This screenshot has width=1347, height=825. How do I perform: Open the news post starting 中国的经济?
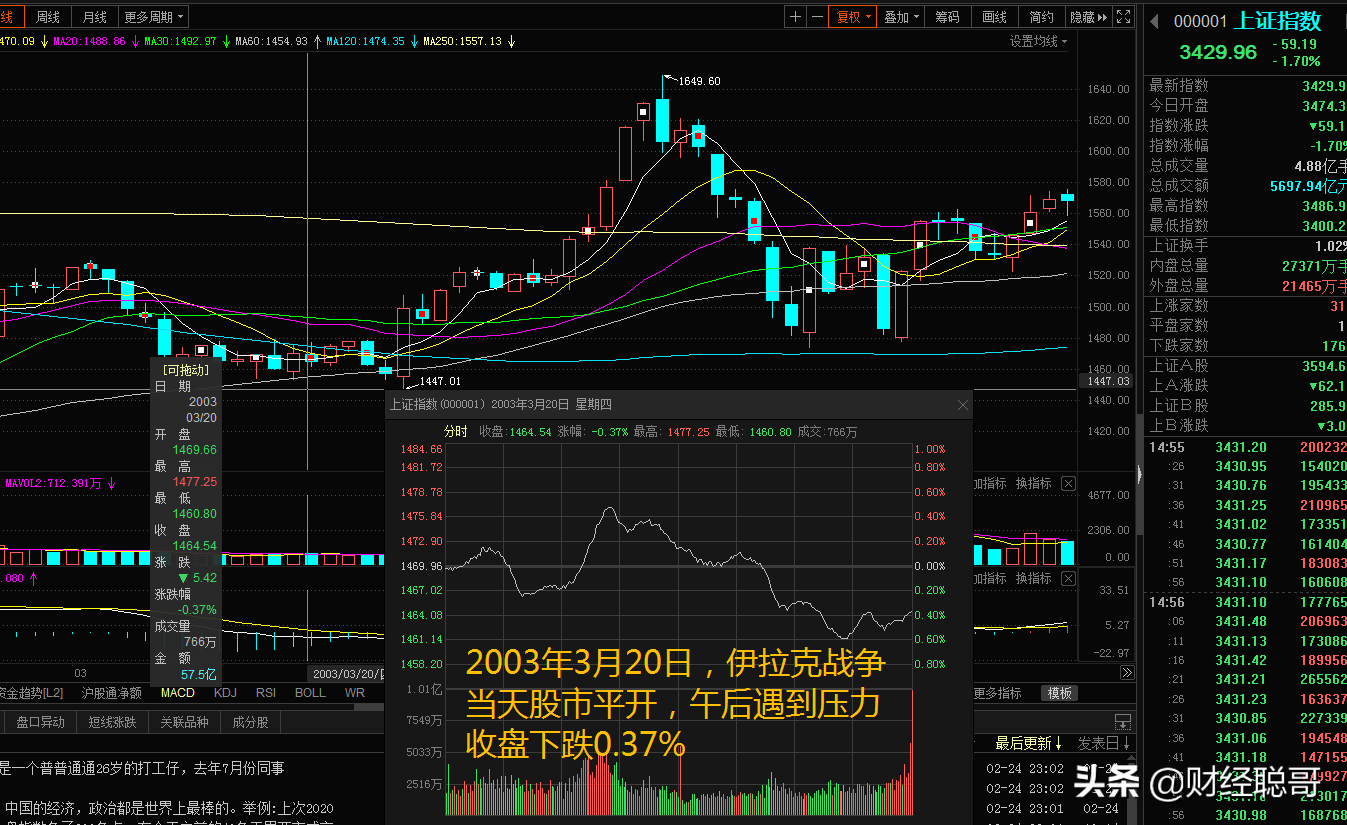pos(169,808)
